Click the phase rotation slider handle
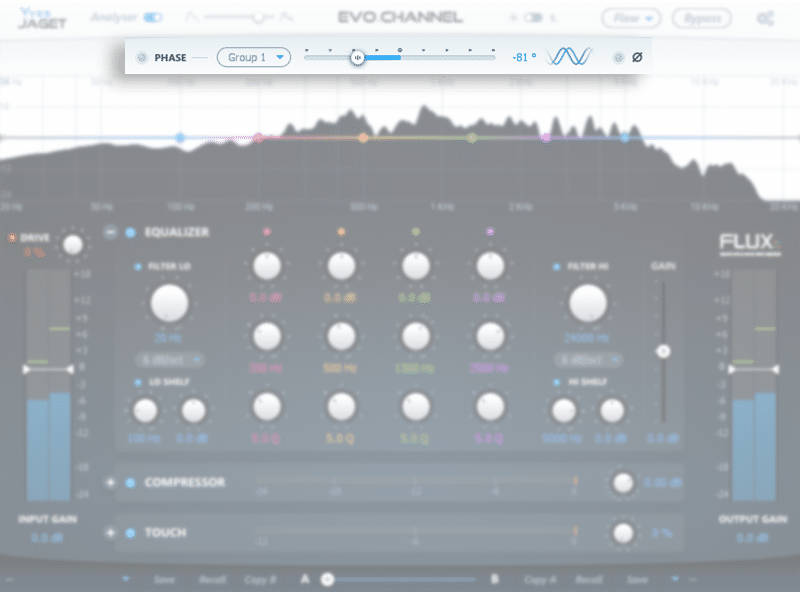Screen dimensions: 800x592 358,58
